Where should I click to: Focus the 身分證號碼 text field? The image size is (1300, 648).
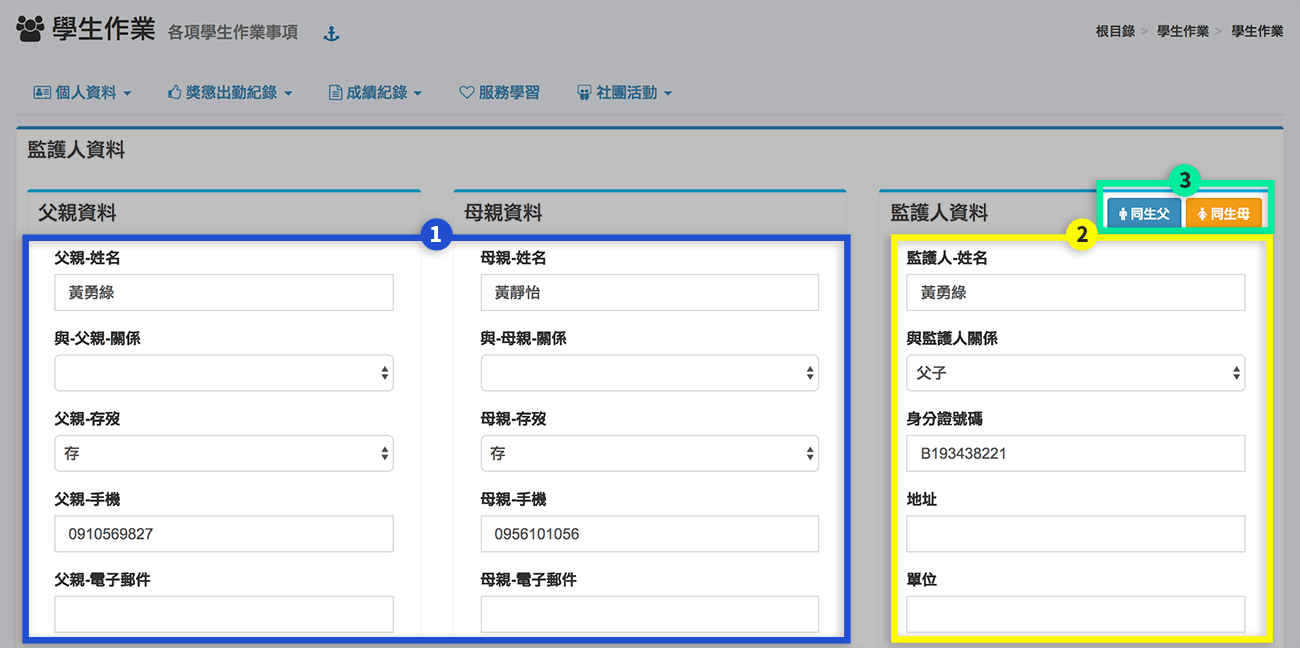coord(1075,453)
